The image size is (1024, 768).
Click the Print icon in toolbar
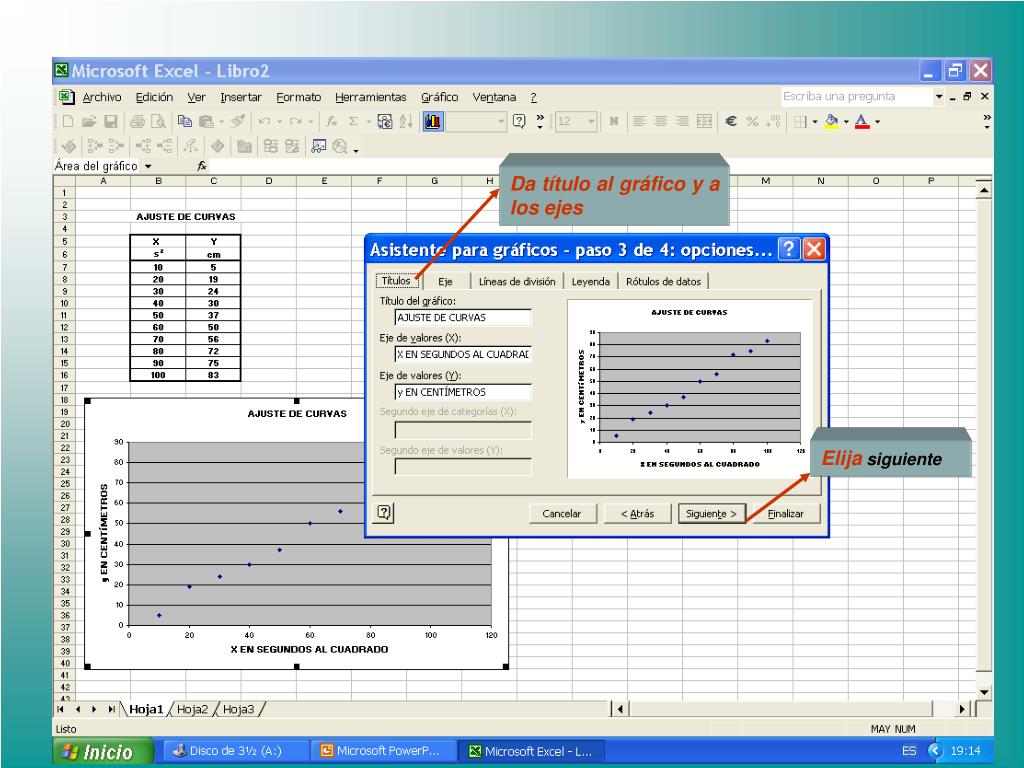pyautogui.click(x=137, y=121)
